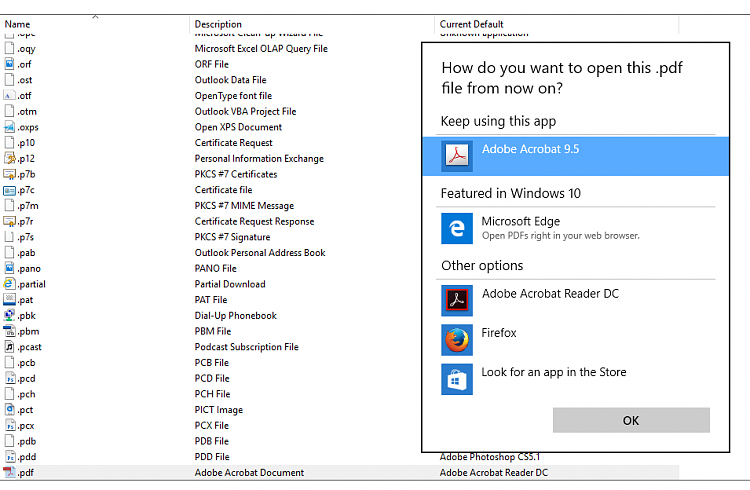Click the .p12 certificate icon
750x490 pixels.
coord(9,158)
